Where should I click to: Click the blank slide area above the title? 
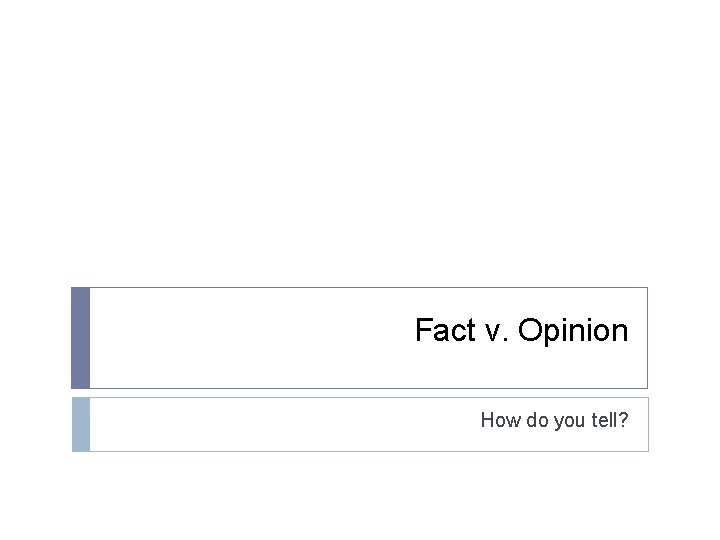(360, 150)
